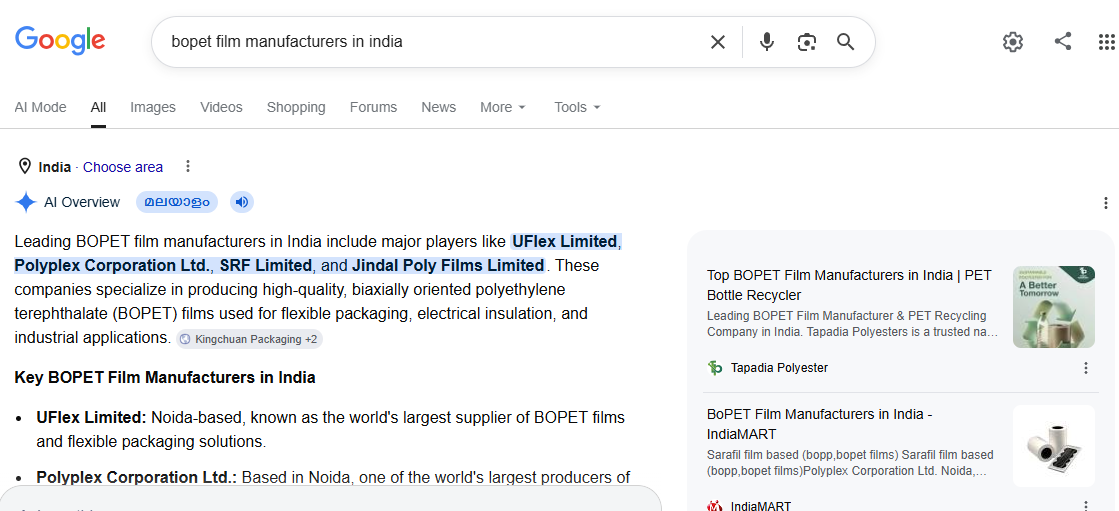Viewport: 1119px width, 511px height.
Task: Click the location pin icon beside India
Action: click(x=24, y=167)
